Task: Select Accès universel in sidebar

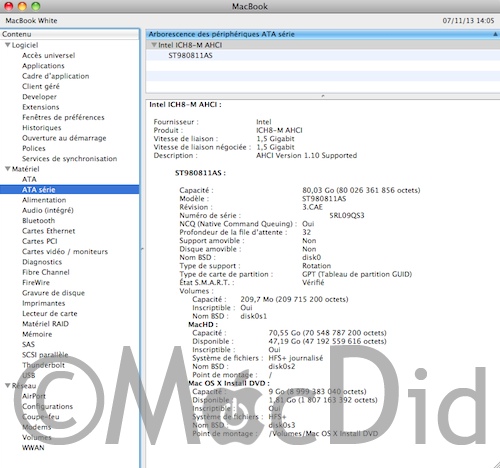Action: (49, 55)
